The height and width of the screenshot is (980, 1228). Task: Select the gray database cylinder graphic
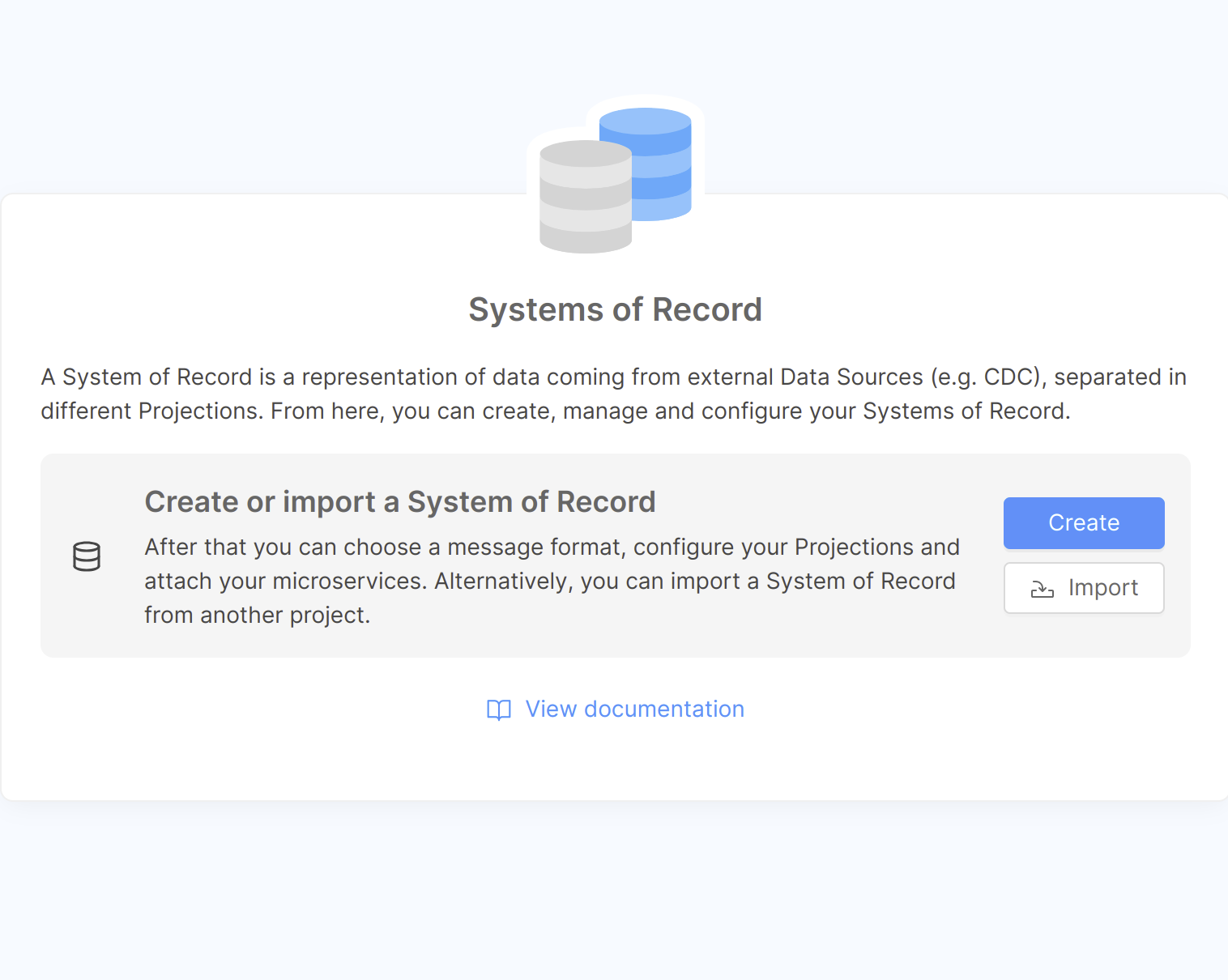585,198
